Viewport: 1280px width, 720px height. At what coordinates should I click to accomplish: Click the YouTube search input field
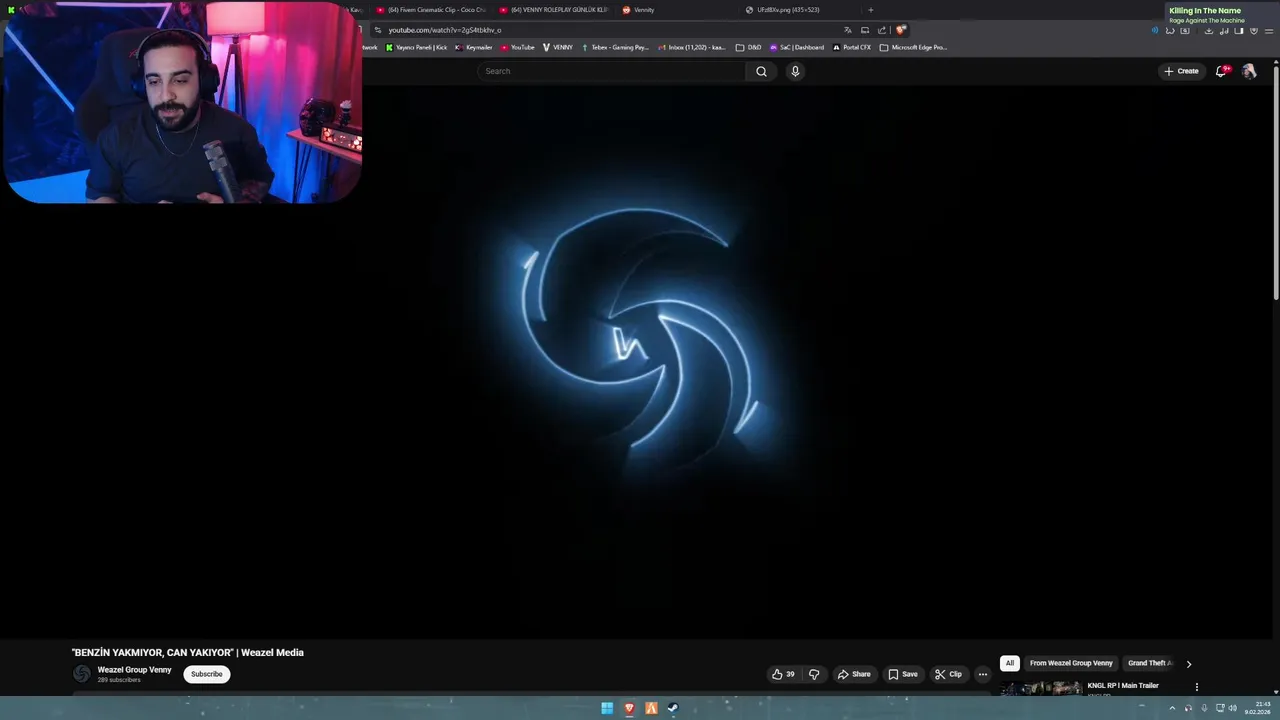611,71
